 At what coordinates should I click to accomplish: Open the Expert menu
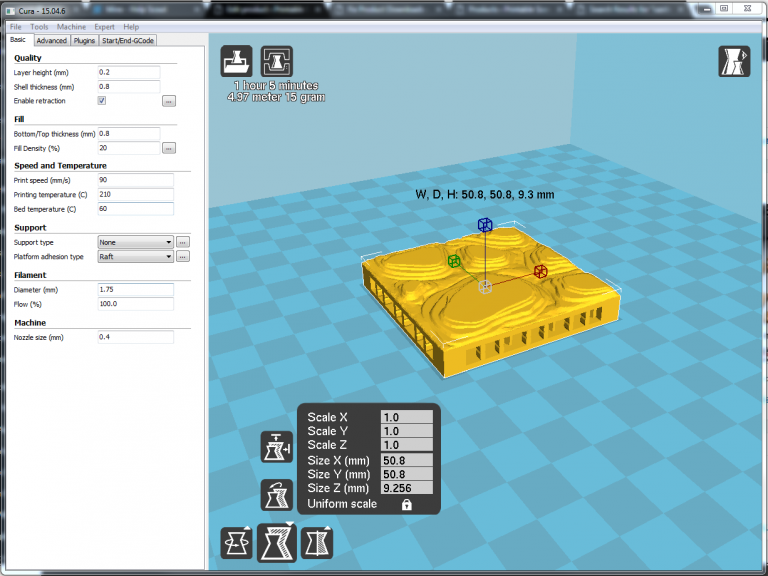104,26
